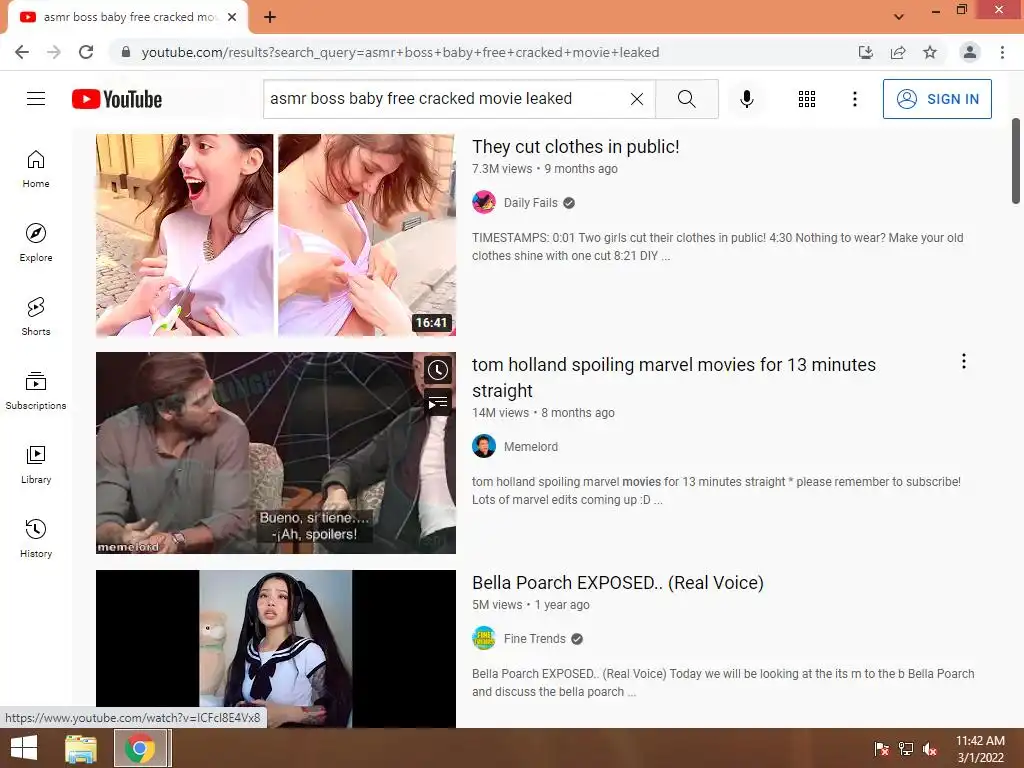Click Chrome icon in taskbar
The image size is (1024, 768).
coord(140,748)
